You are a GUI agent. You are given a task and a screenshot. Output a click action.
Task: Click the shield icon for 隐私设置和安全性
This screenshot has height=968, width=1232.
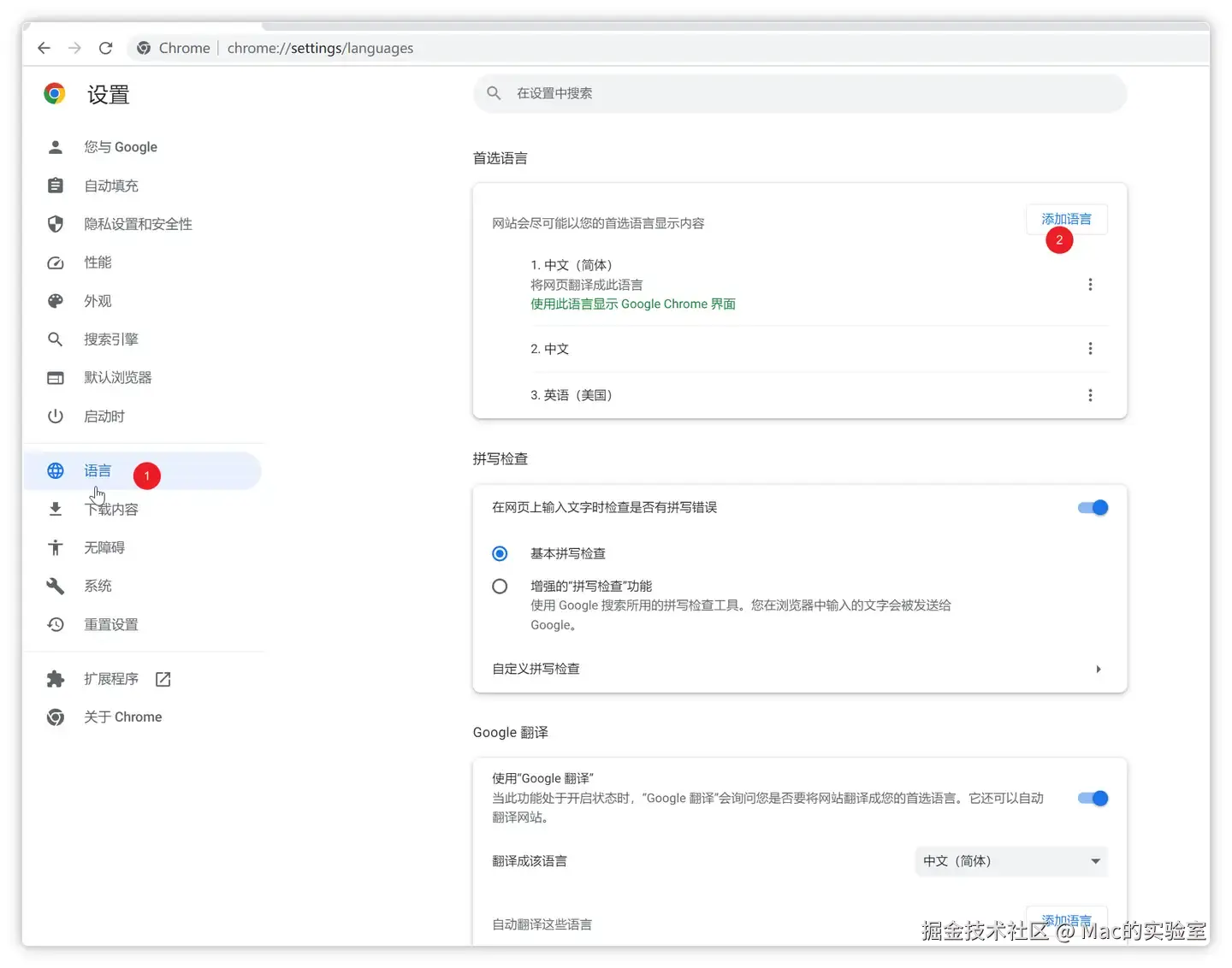click(56, 224)
